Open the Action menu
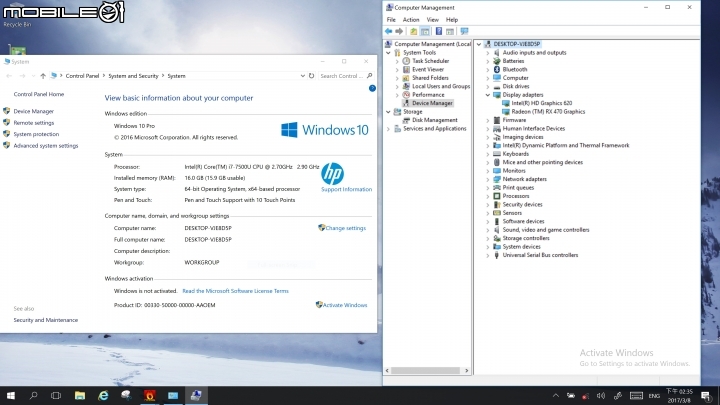 [411, 20]
